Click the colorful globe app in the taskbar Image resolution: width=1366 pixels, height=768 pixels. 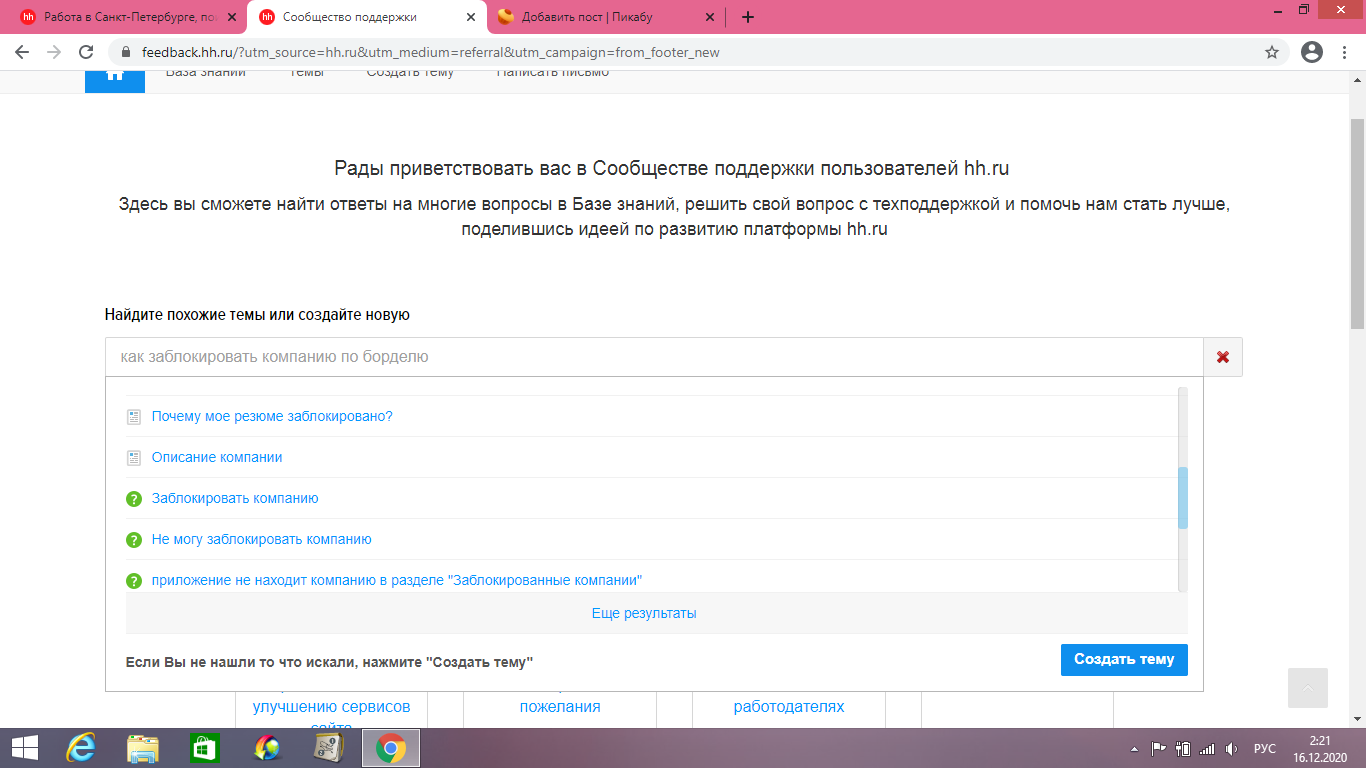click(x=266, y=748)
